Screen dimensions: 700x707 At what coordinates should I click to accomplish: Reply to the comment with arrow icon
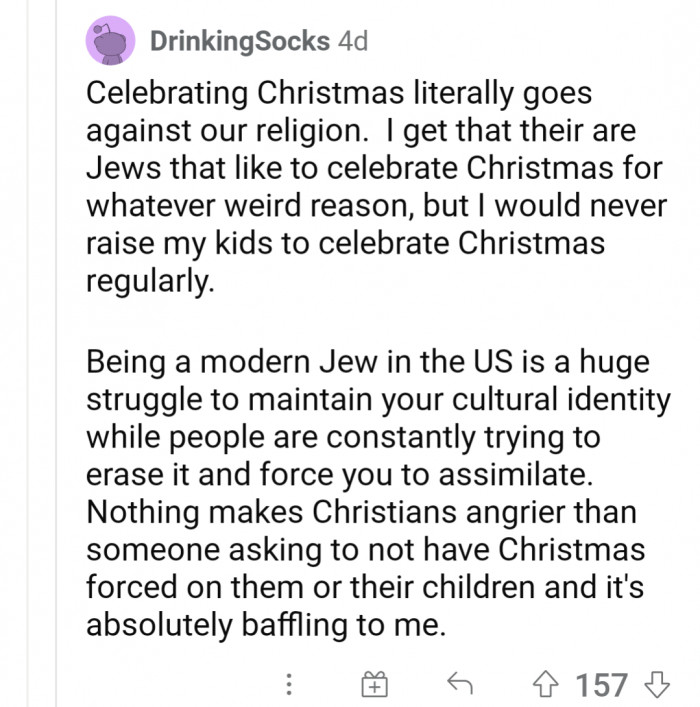click(460, 683)
